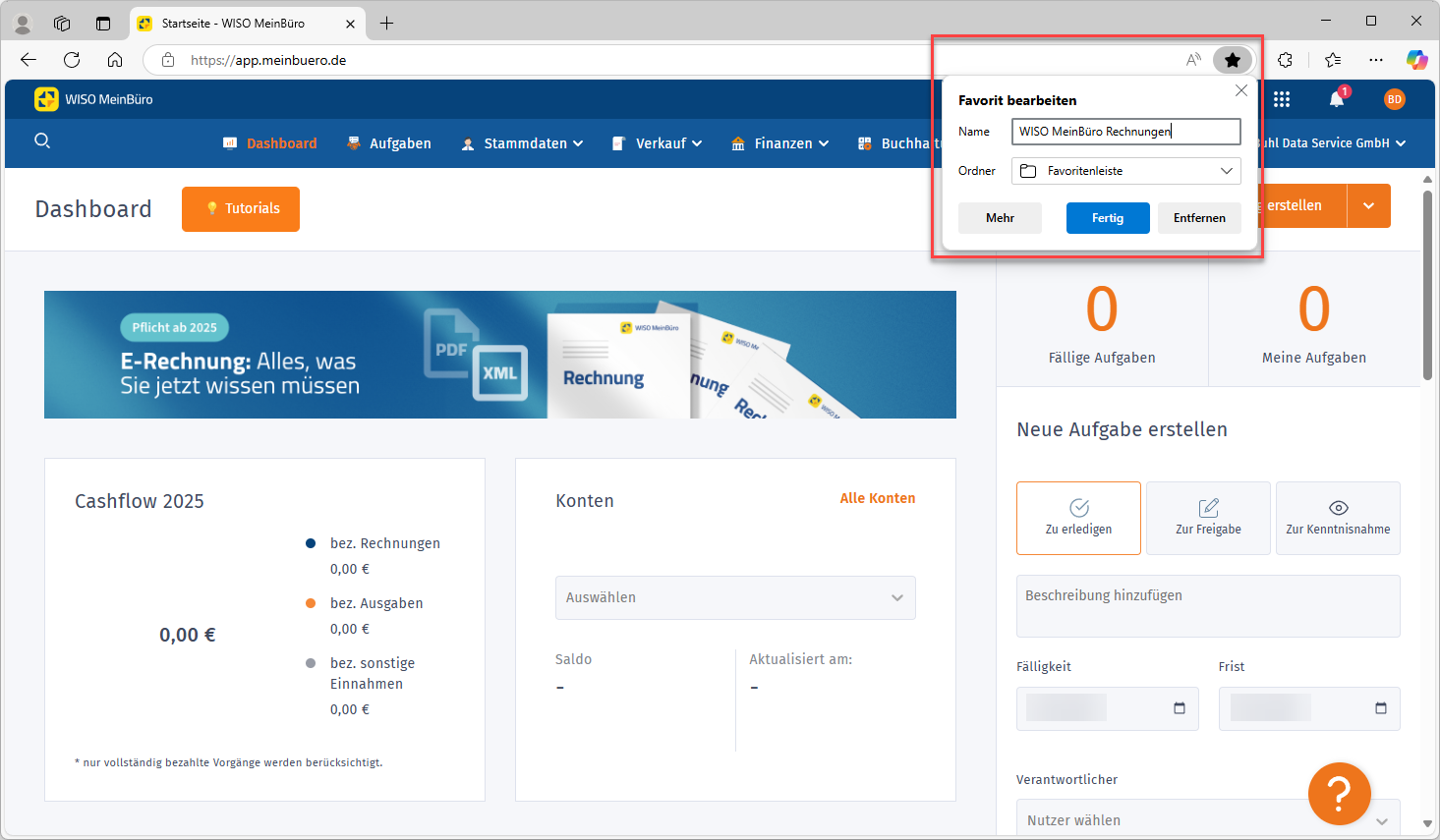Open Fälligkeit date picker calendar icon

(1180, 708)
